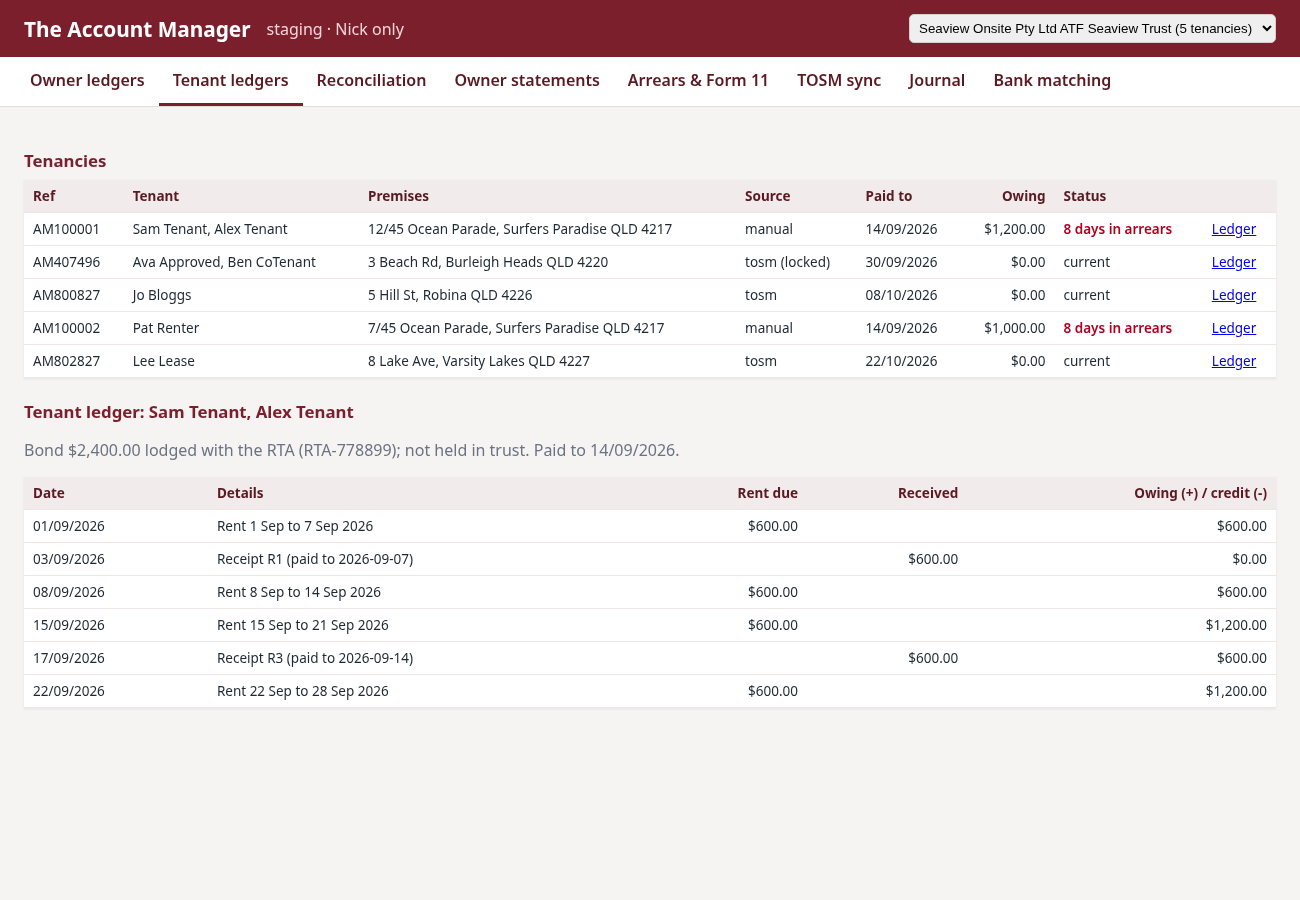This screenshot has height=900, width=1300.
Task: Click The Account Manager title
Action: click(137, 29)
